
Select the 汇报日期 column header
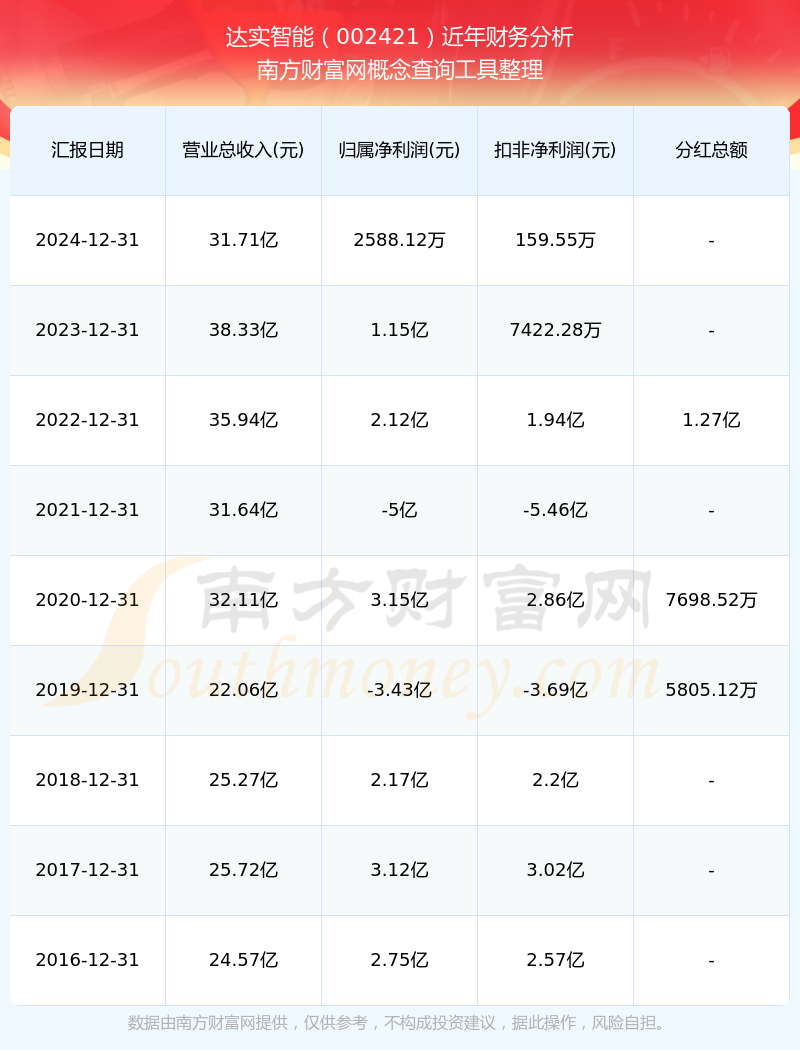[x=88, y=150]
